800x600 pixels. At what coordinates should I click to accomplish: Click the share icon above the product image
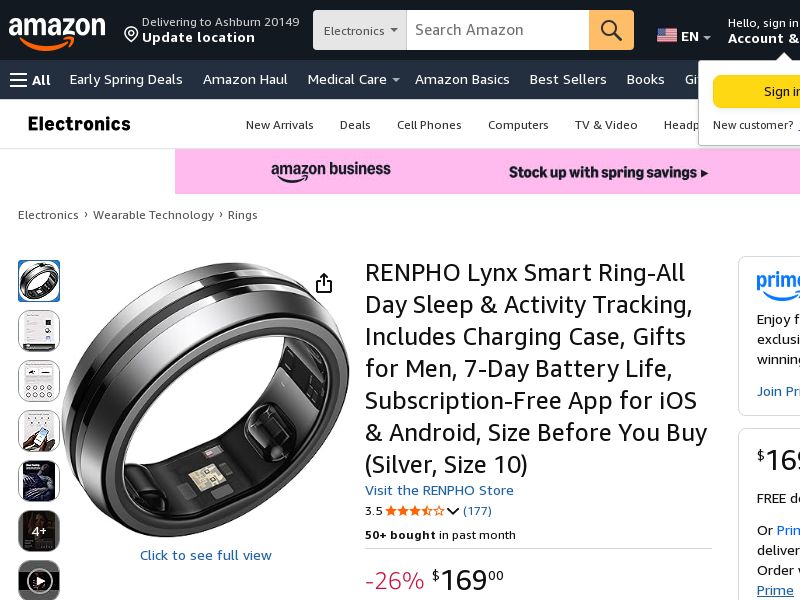[324, 283]
